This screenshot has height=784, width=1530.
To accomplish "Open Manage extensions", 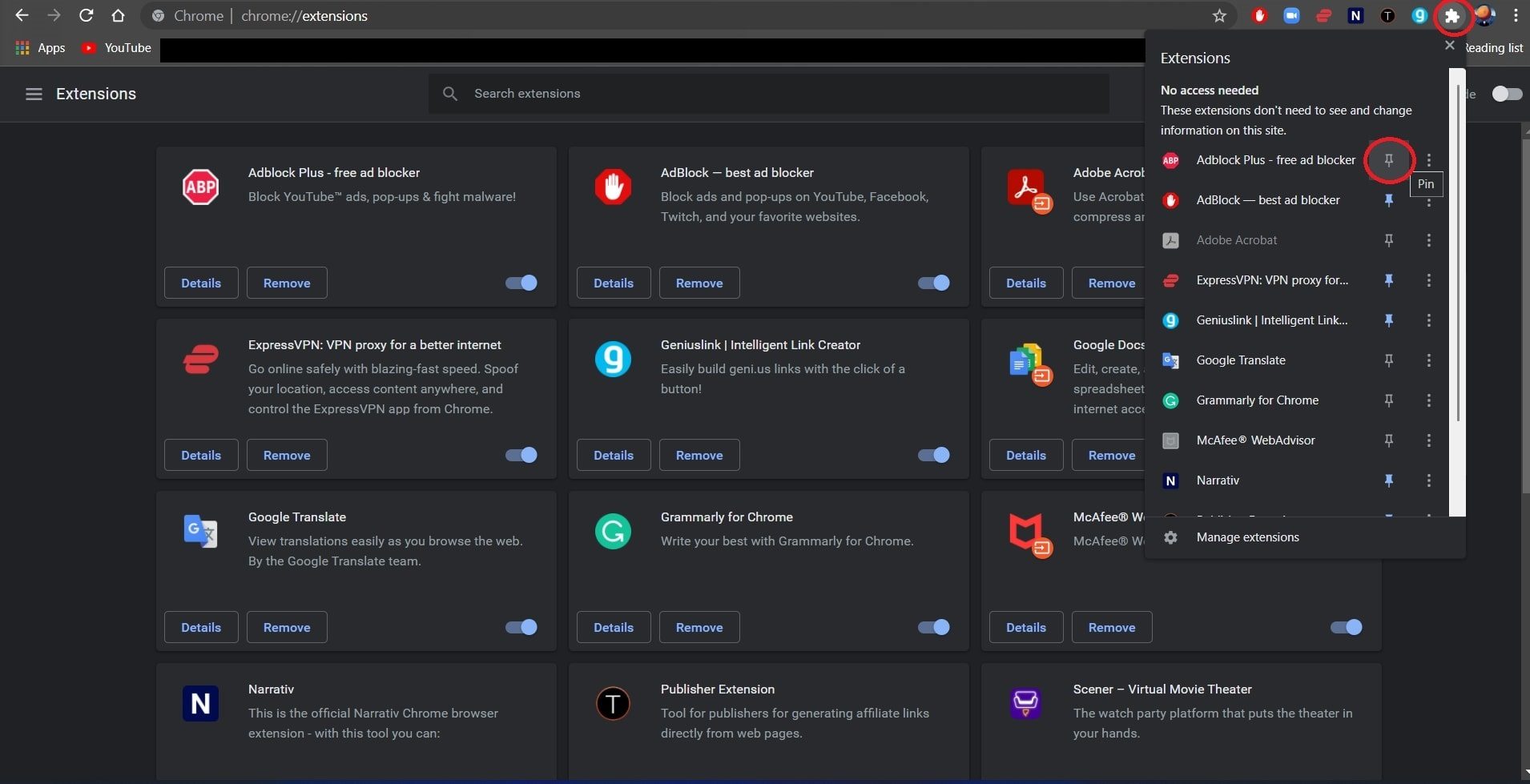I will (x=1305, y=537).
